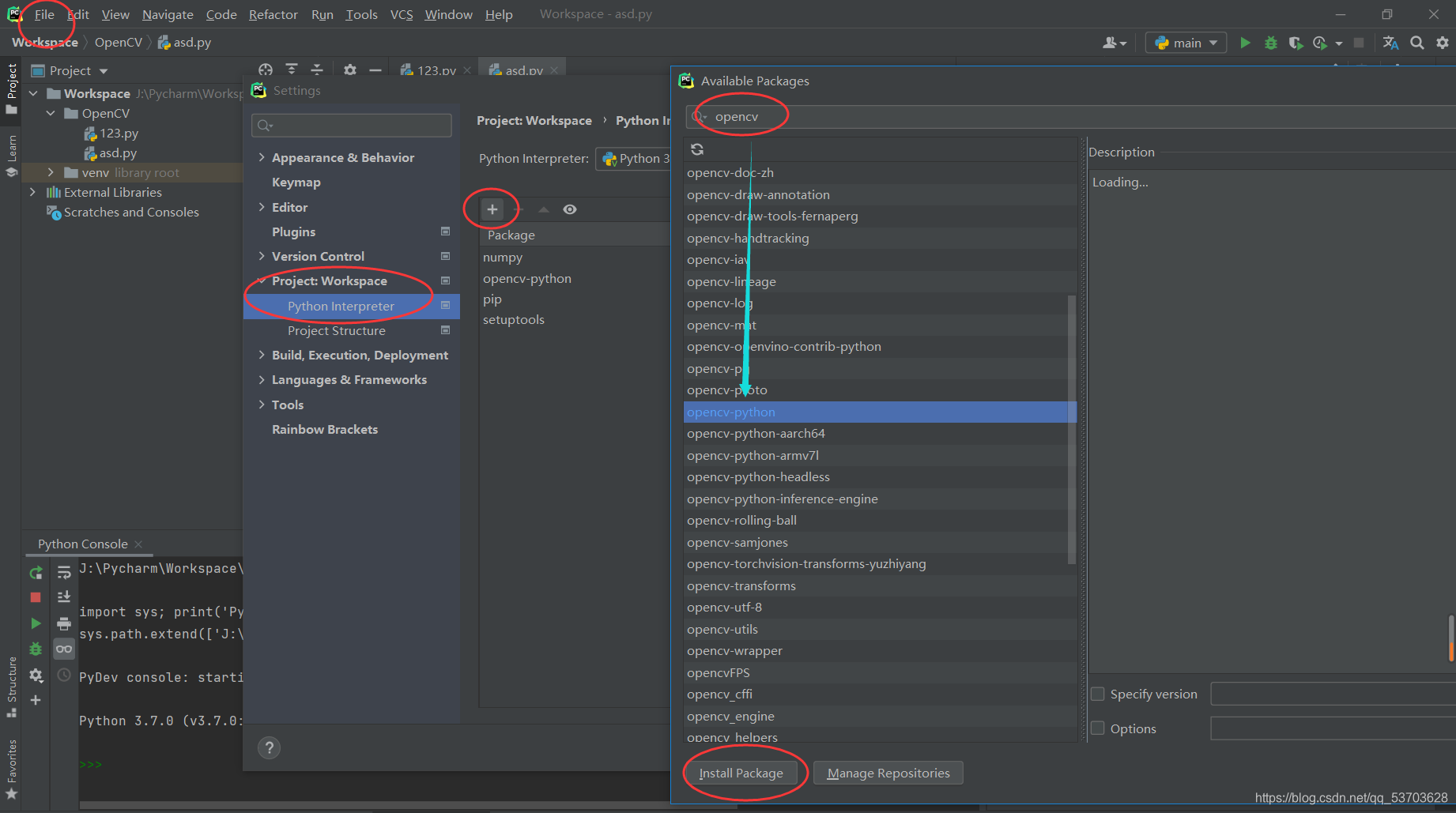Screen dimensions: 1456x813
Task: Toggle soft-wrap in Python Console
Action: click(x=64, y=573)
